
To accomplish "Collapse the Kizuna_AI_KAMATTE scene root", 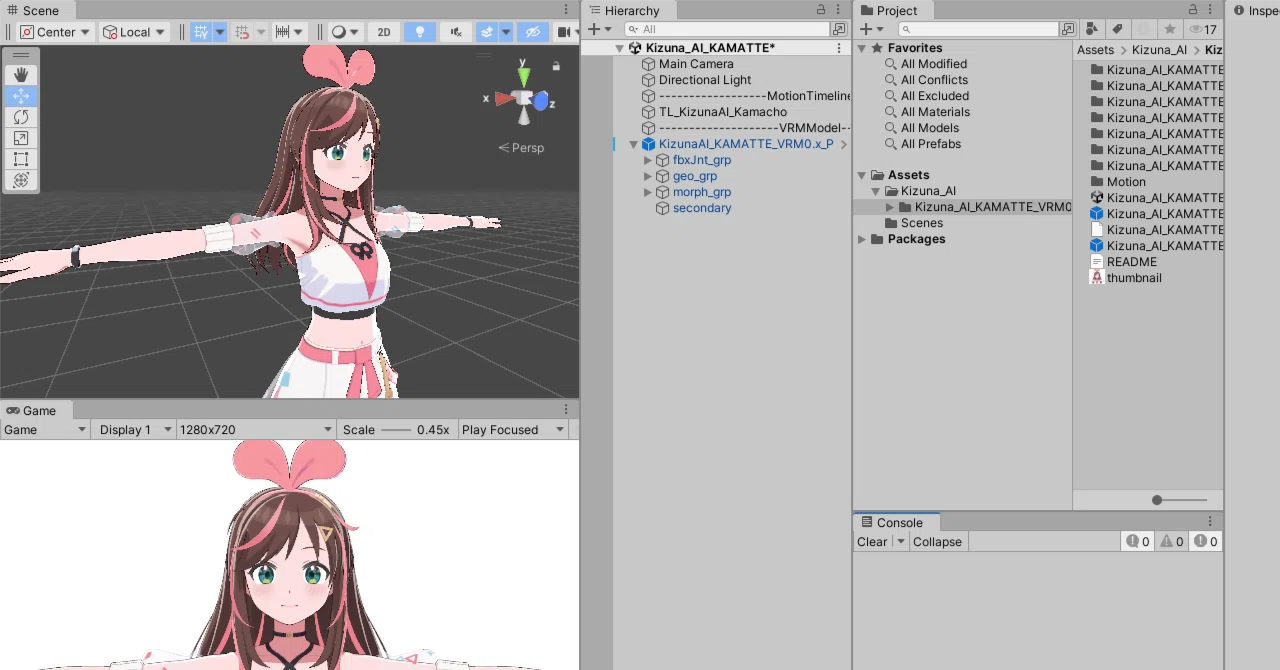I will click(x=620, y=48).
